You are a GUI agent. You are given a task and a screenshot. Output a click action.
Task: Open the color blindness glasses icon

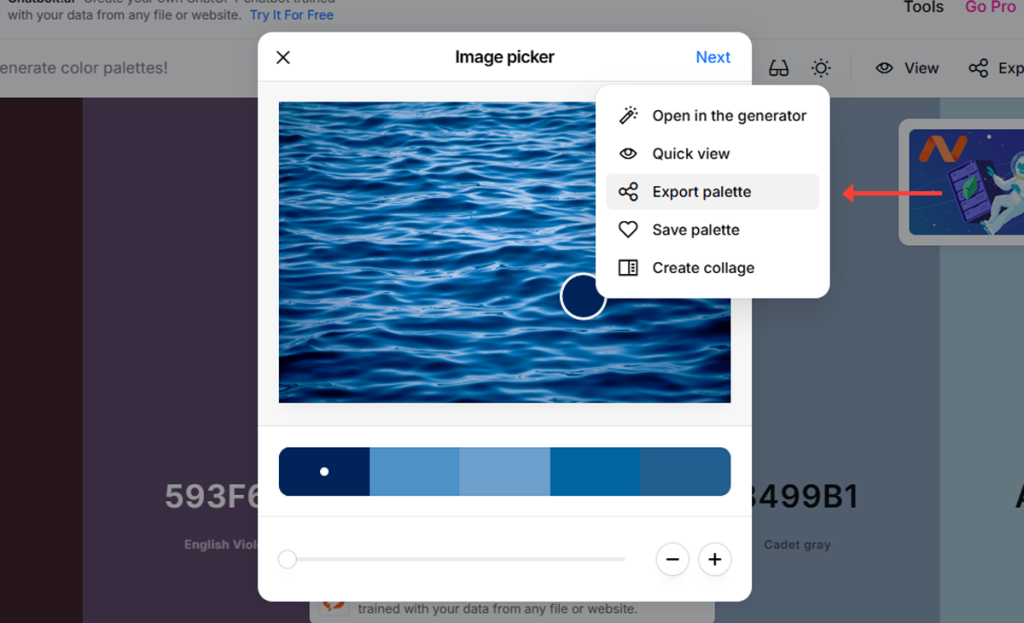778,68
